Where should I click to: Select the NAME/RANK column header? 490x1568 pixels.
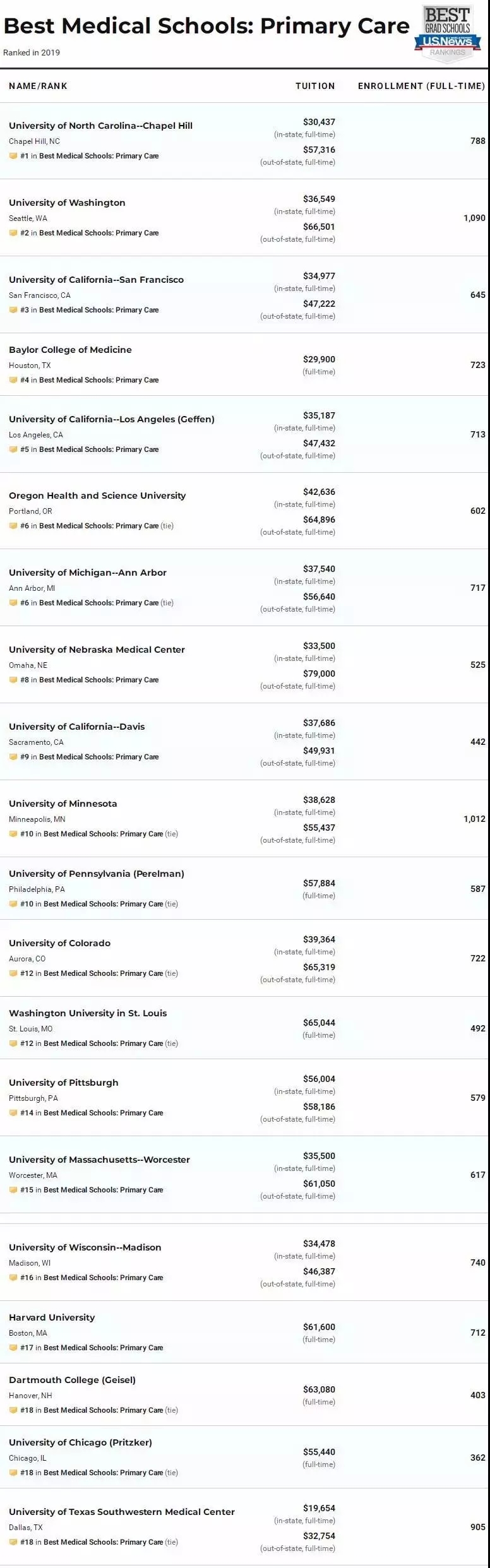(x=38, y=86)
